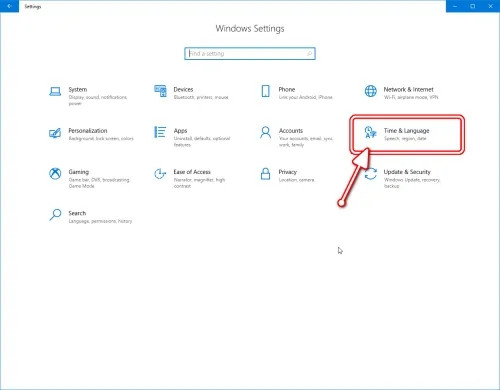Screen dimensions: 500x390
Task: Open the Devices settings label
Action: (x=183, y=89)
